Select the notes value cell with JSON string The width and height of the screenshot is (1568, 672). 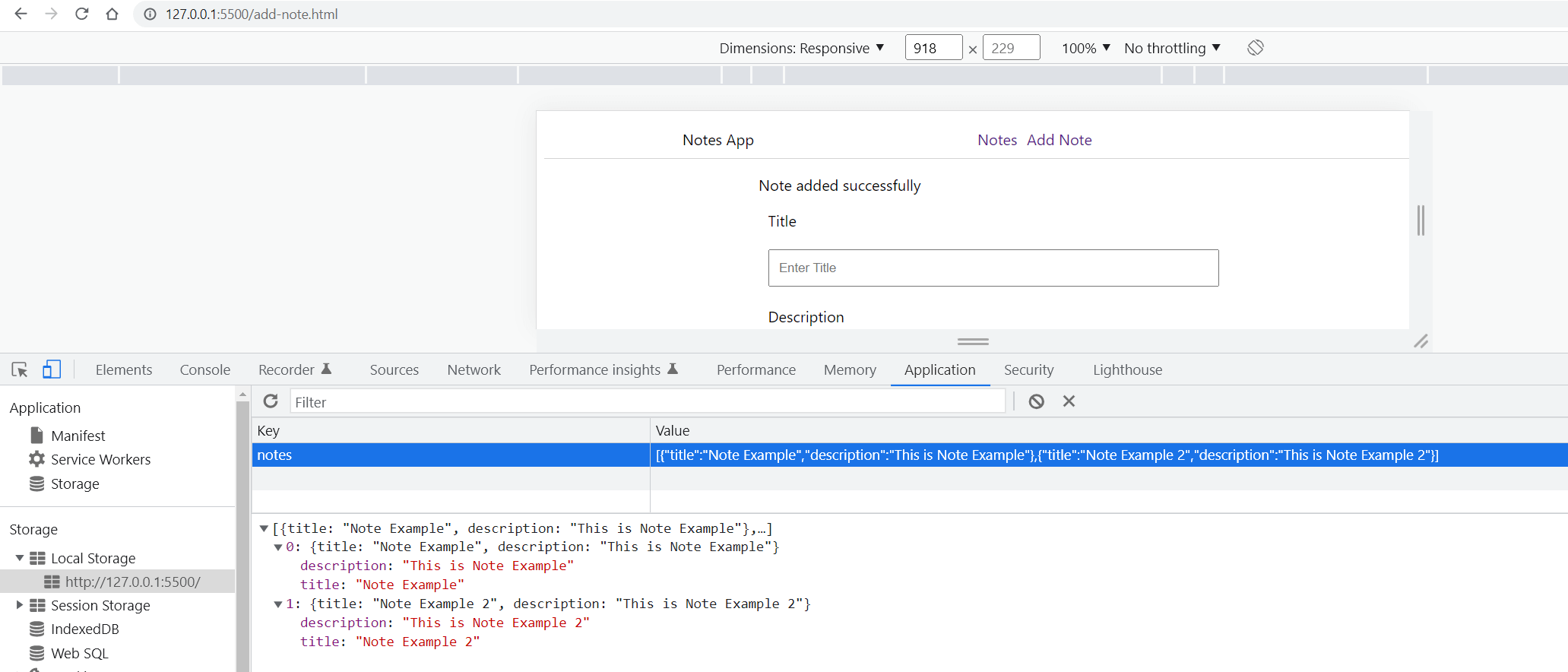1109,455
